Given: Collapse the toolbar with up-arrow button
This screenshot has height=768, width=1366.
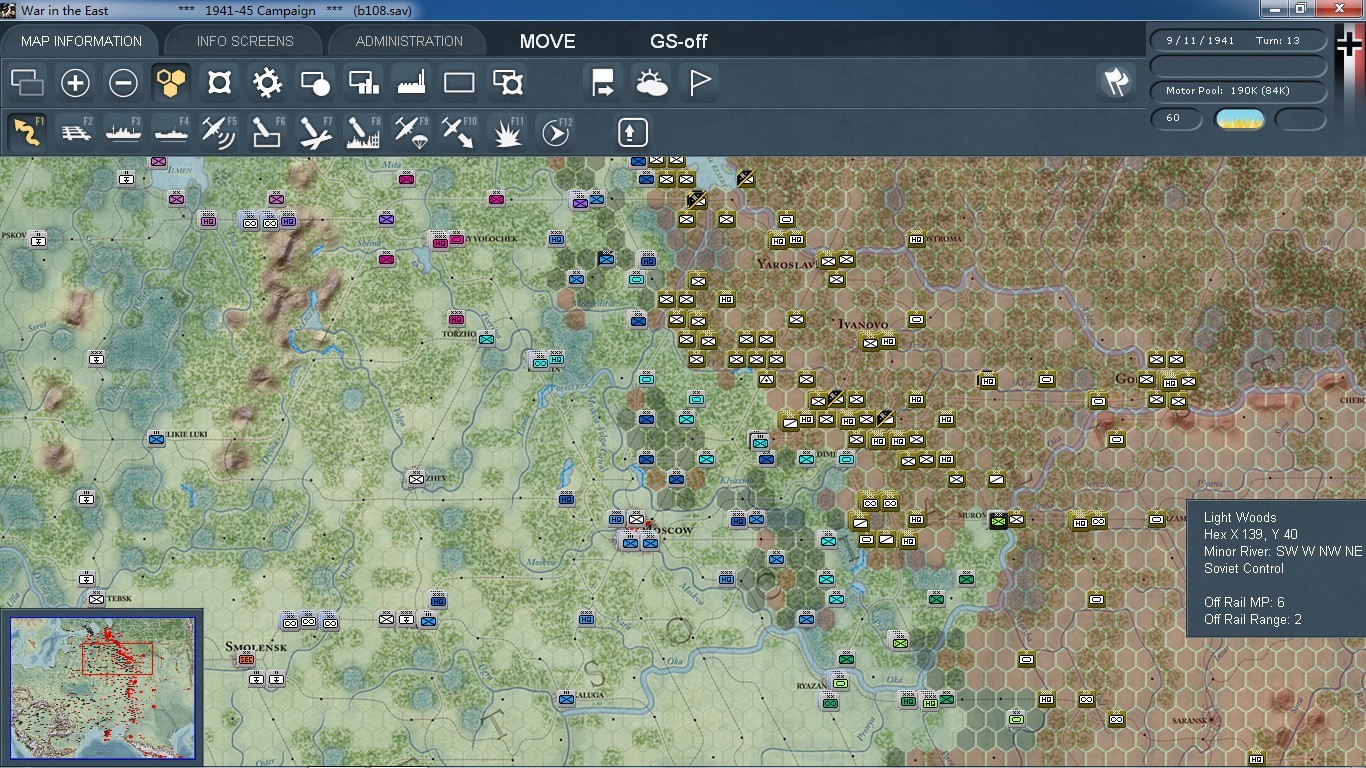Looking at the screenshot, I should (x=631, y=132).
